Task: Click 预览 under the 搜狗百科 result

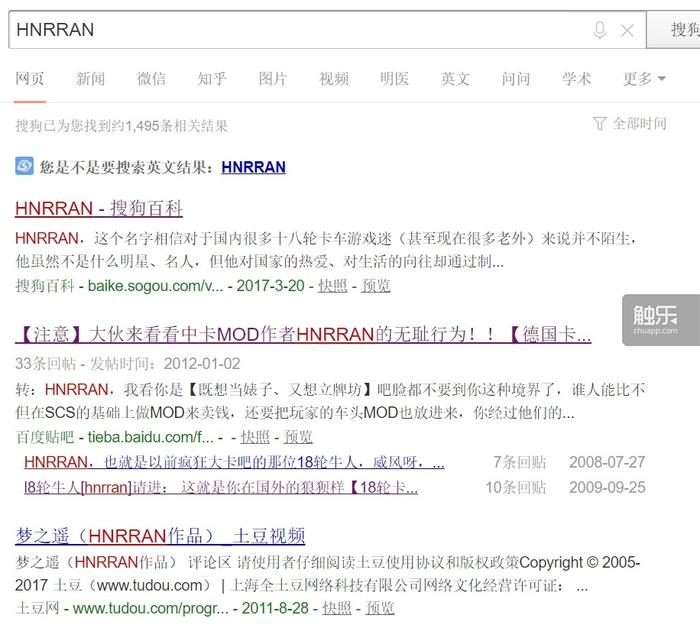Action: (x=375, y=286)
